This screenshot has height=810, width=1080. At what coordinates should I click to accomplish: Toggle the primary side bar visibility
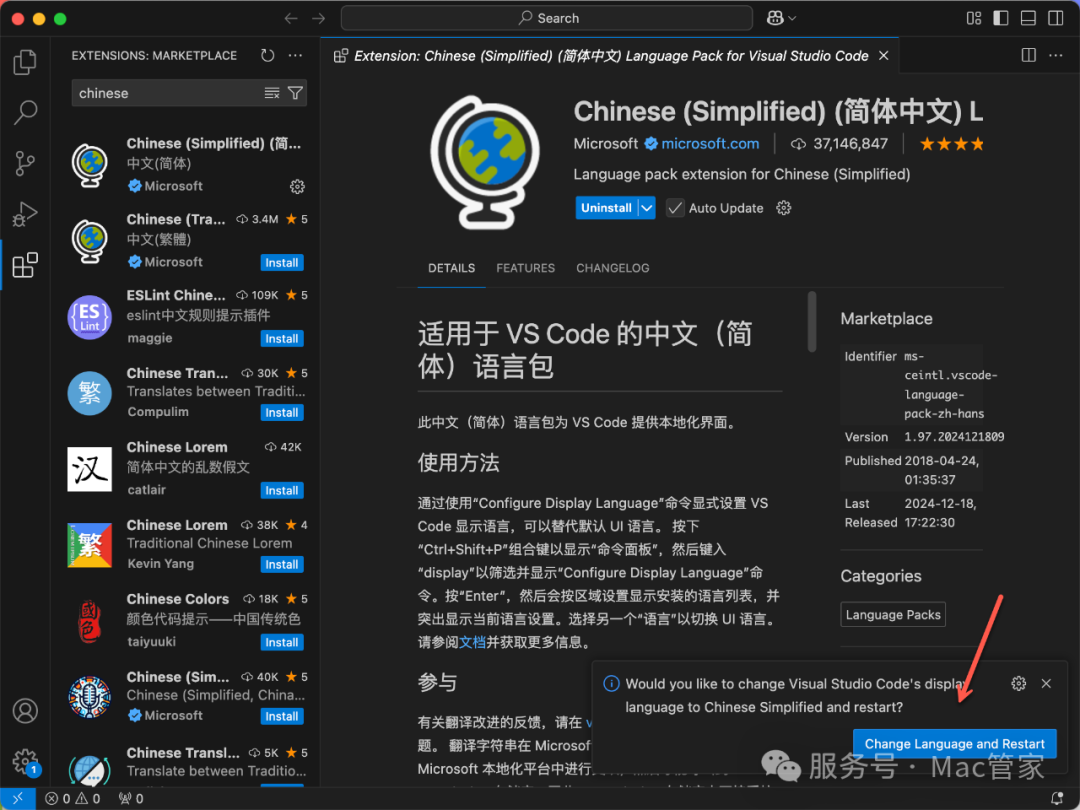tap(1001, 18)
